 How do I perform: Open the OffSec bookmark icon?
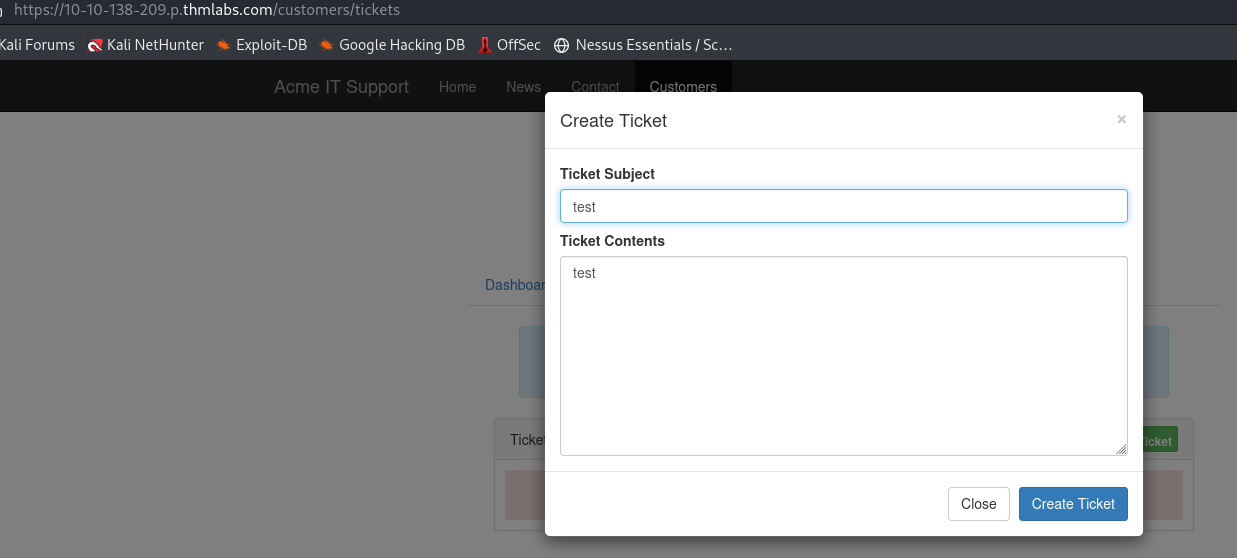tap(484, 45)
